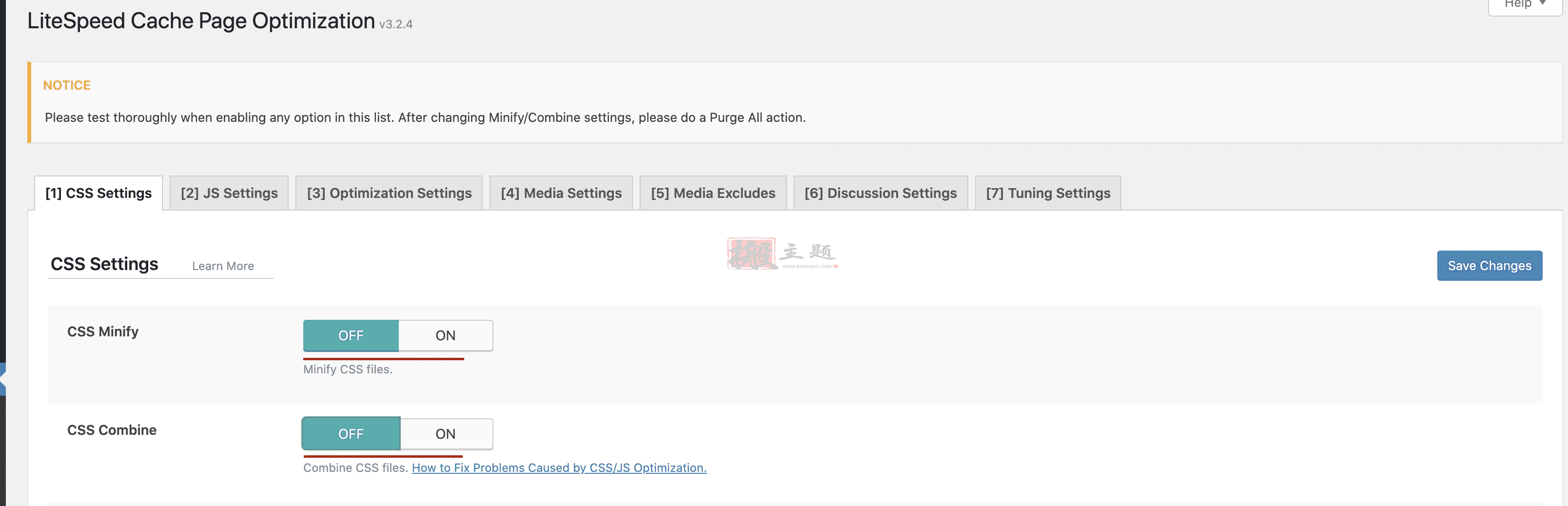1568x506 pixels.
Task: Set CSS Combine to OFF
Action: pyautogui.click(x=351, y=434)
